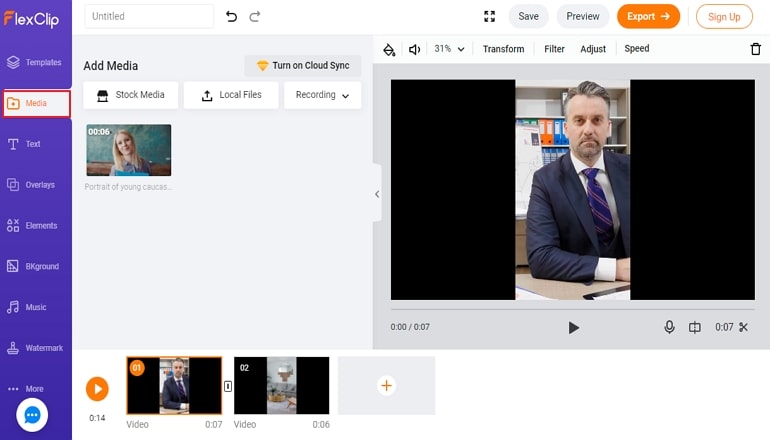Screen dimensions: 770x440
Task: Open the Overlays sidebar panel
Action: click(31, 185)
